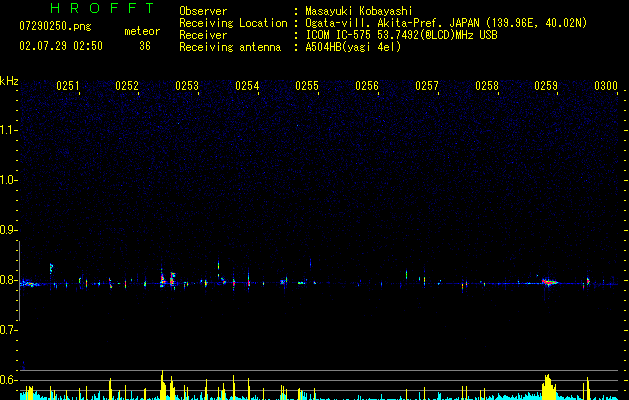Click the 0.9 kHz axis label
This screenshot has width=629, height=400.
pos(8,230)
